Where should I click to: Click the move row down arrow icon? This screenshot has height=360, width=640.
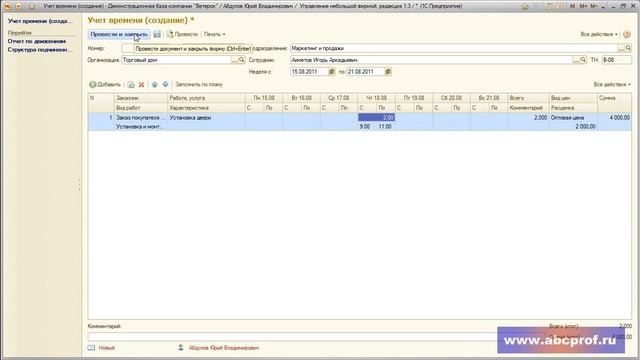coord(165,84)
